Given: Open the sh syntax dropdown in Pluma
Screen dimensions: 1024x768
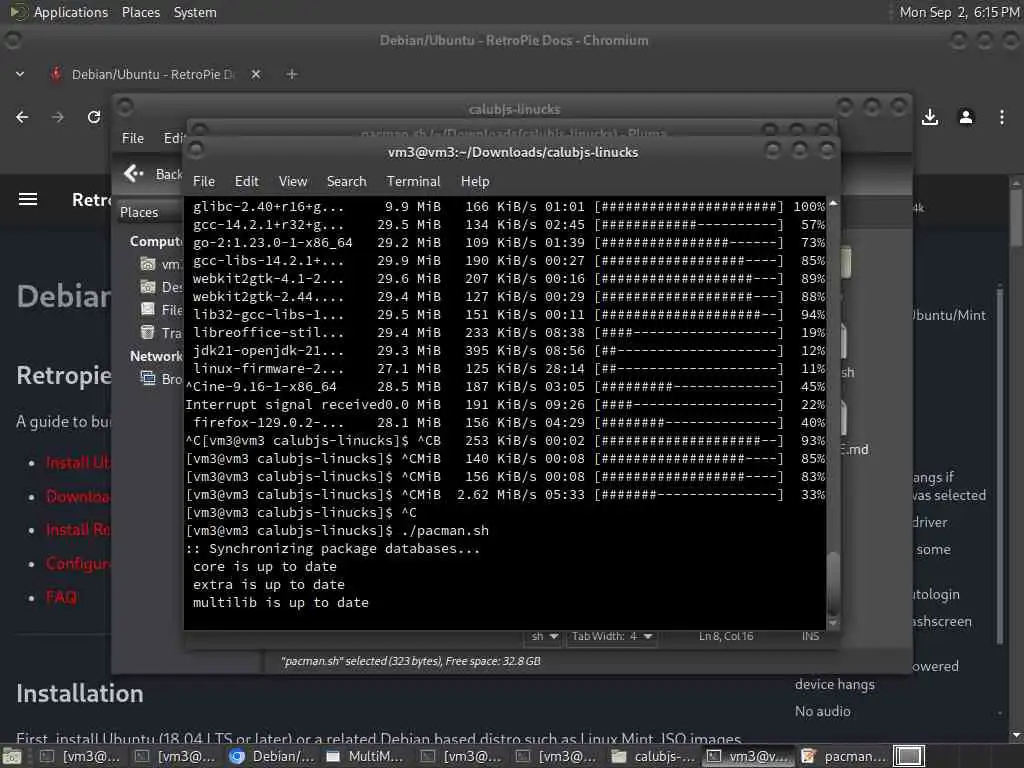Looking at the screenshot, I should pyautogui.click(x=543, y=636).
